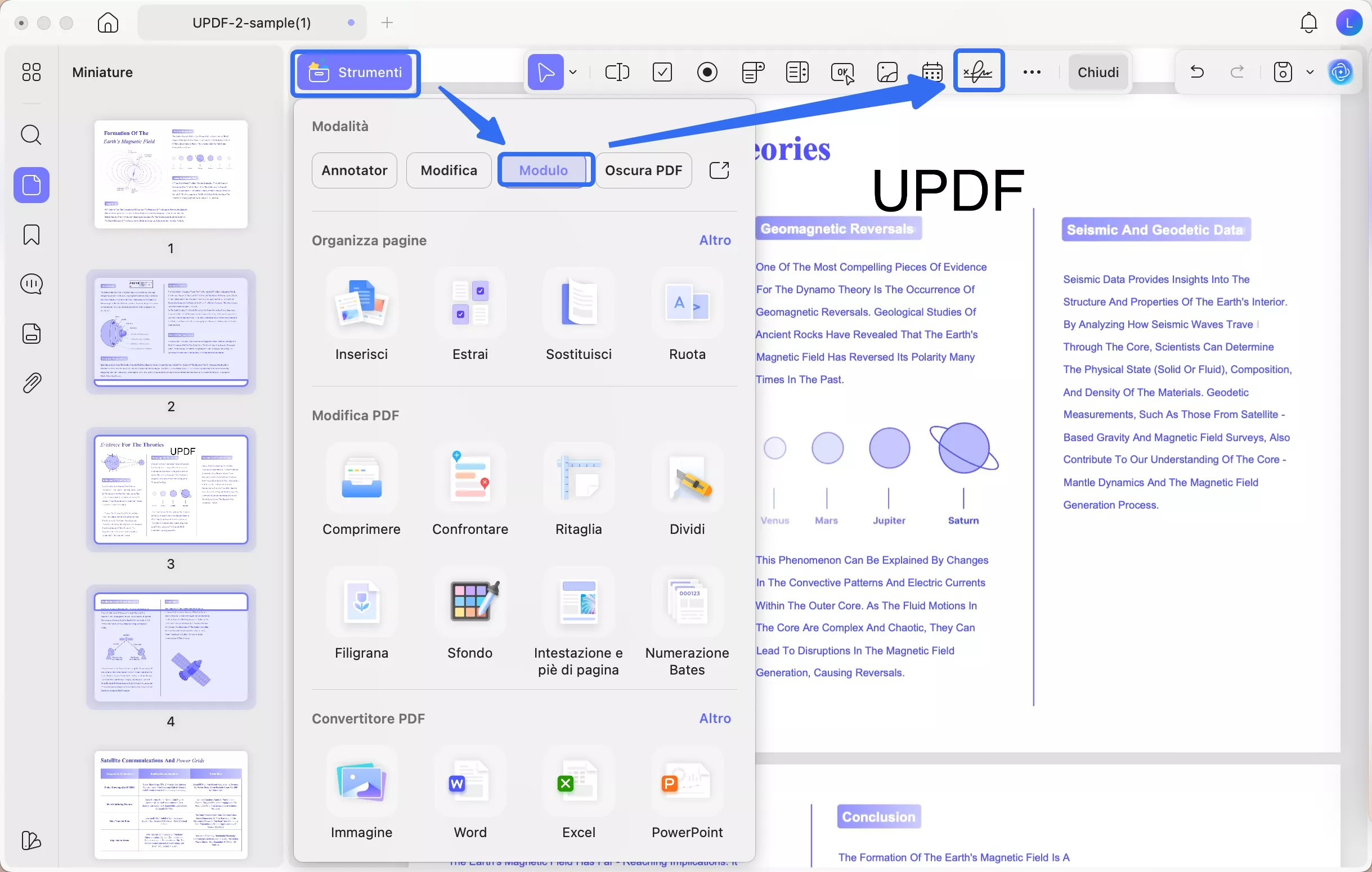
Task: Expand the cursor tool dropdown arrow
Action: click(x=573, y=72)
